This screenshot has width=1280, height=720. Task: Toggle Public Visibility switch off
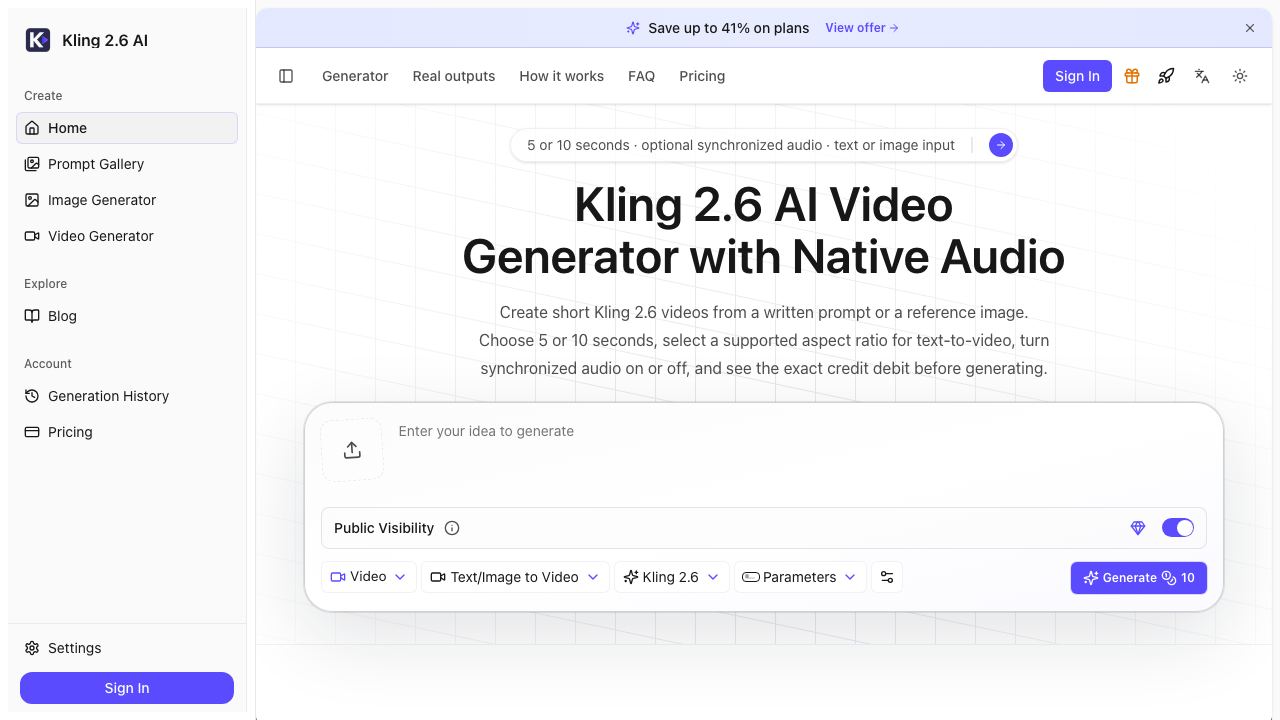point(1178,528)
